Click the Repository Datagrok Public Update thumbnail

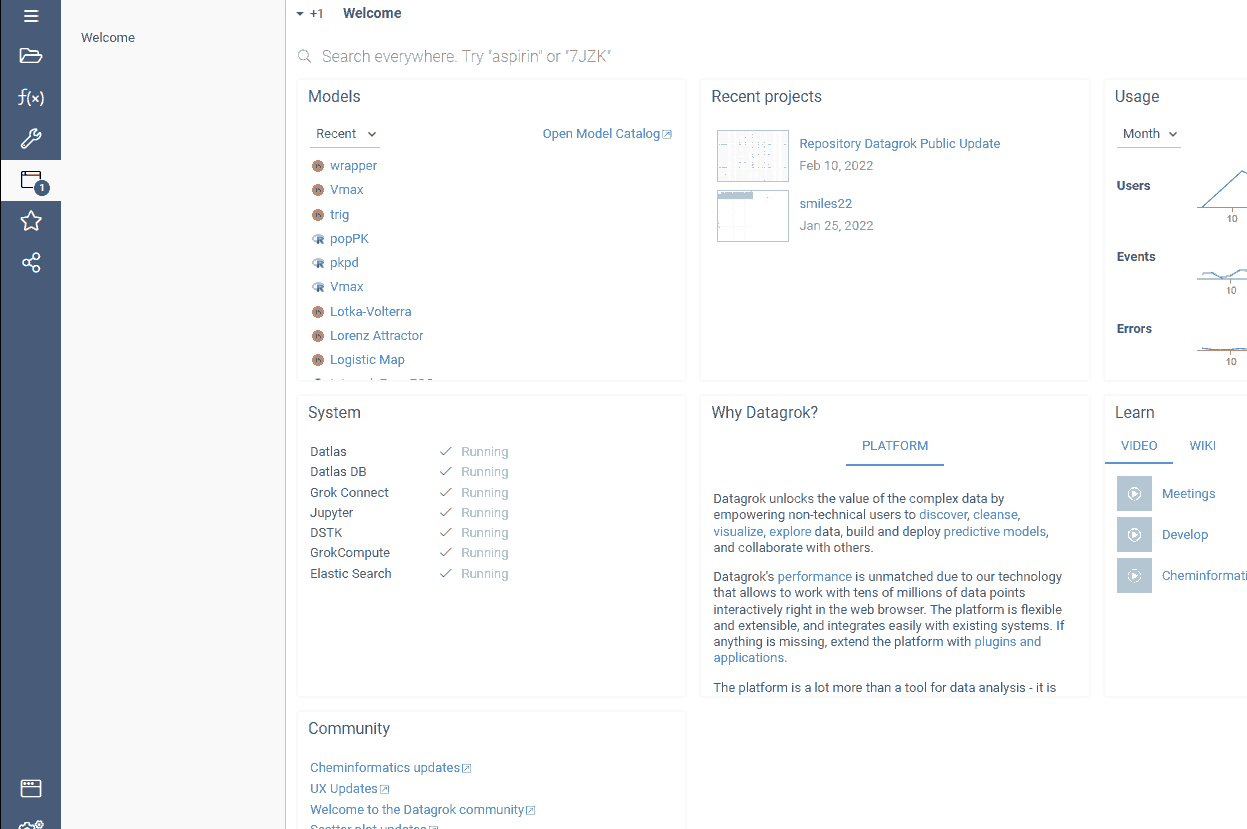(x=752, y=156)
